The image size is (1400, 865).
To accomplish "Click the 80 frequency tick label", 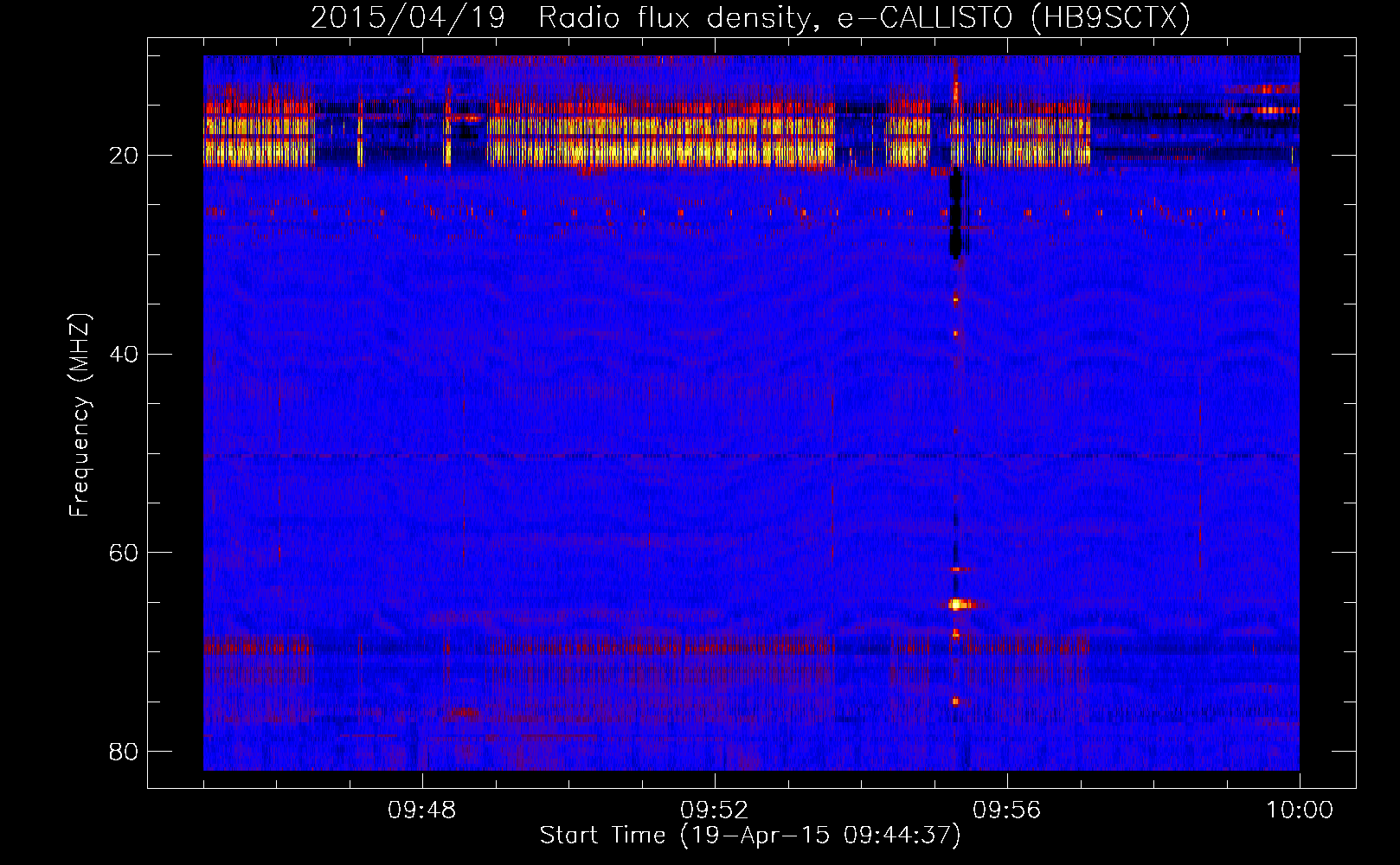I will (x=124, y=751).
